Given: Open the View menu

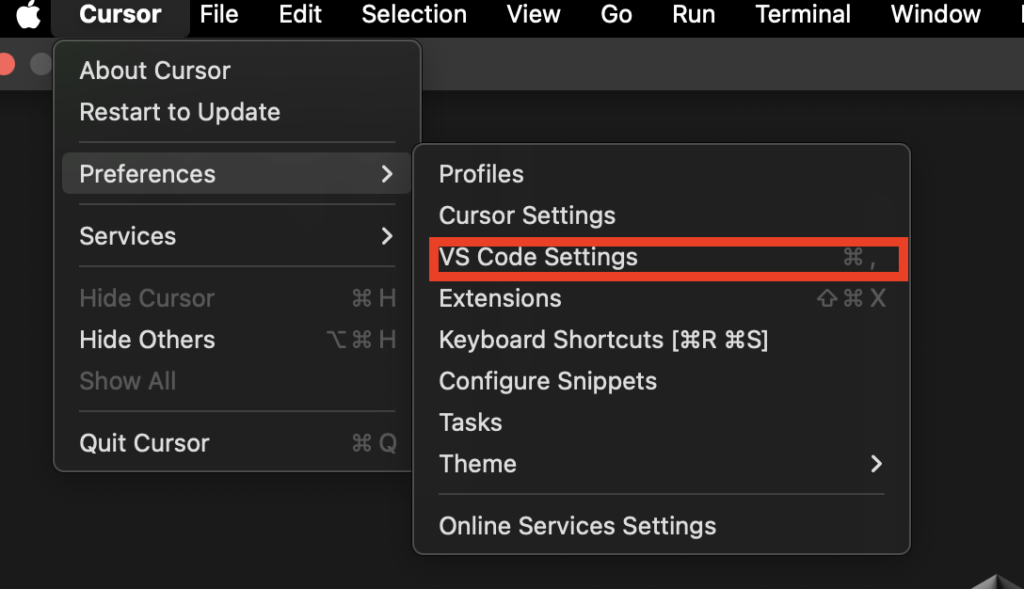Looking at the screenshot, I should click(x=533, y=15).
